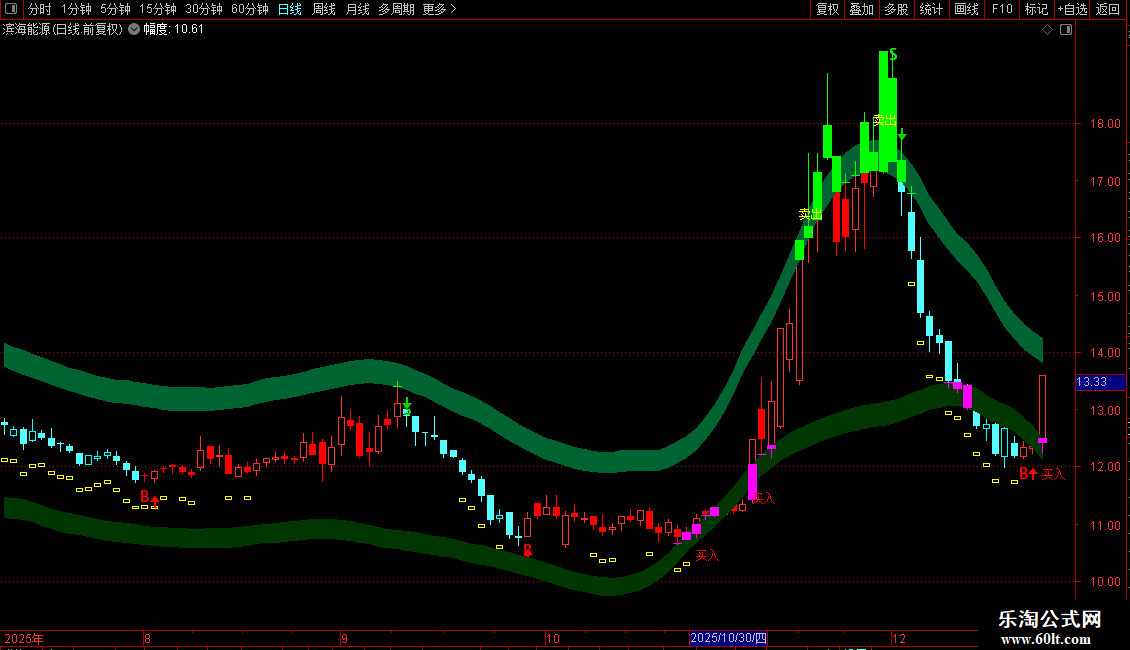
Task: Click the 叠加 overlay button
Action: [862, 9]
